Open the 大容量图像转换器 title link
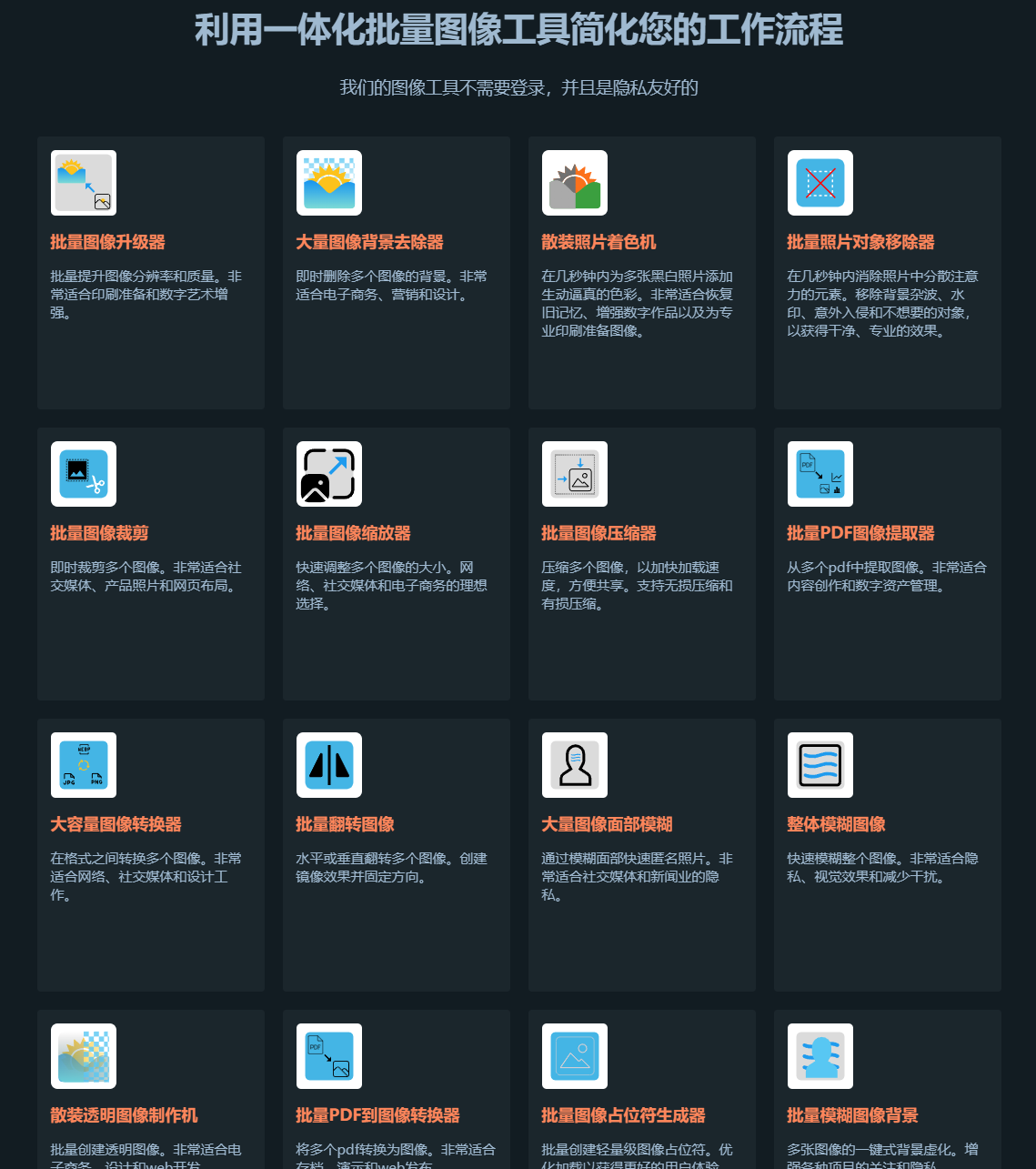The image size is (1036, 1169). pyautogui.click(x=116, y=824)
